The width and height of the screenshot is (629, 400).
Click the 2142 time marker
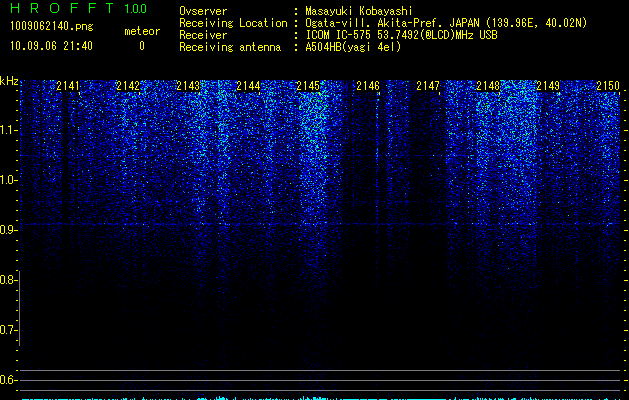point(128,86)
